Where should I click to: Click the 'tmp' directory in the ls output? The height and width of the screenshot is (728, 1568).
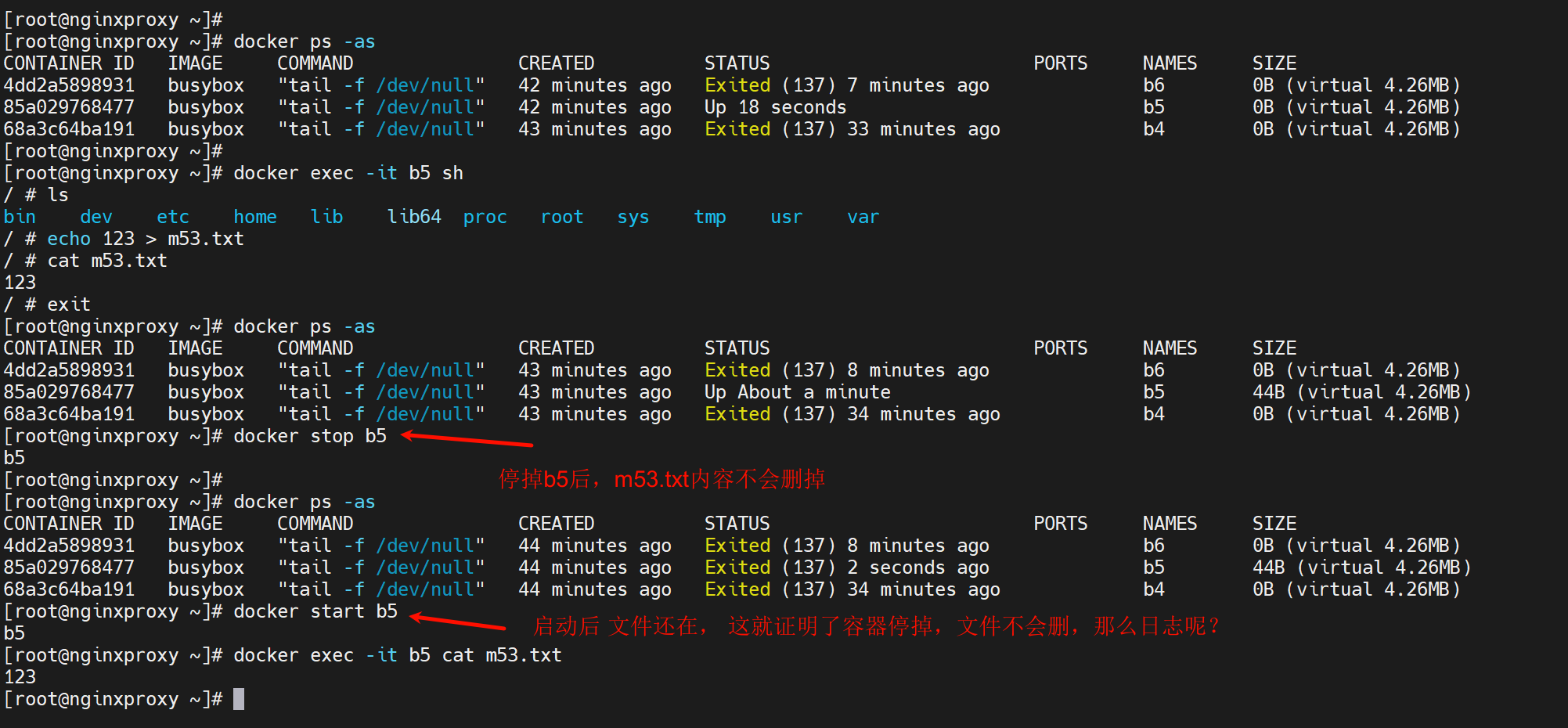point(709,217)
